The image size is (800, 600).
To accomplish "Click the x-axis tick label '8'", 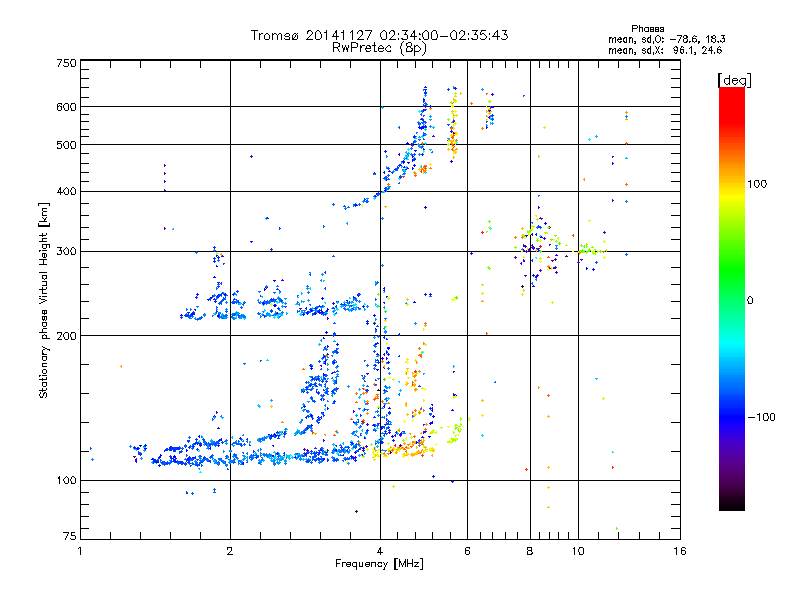I will click(x=530, y=551).
